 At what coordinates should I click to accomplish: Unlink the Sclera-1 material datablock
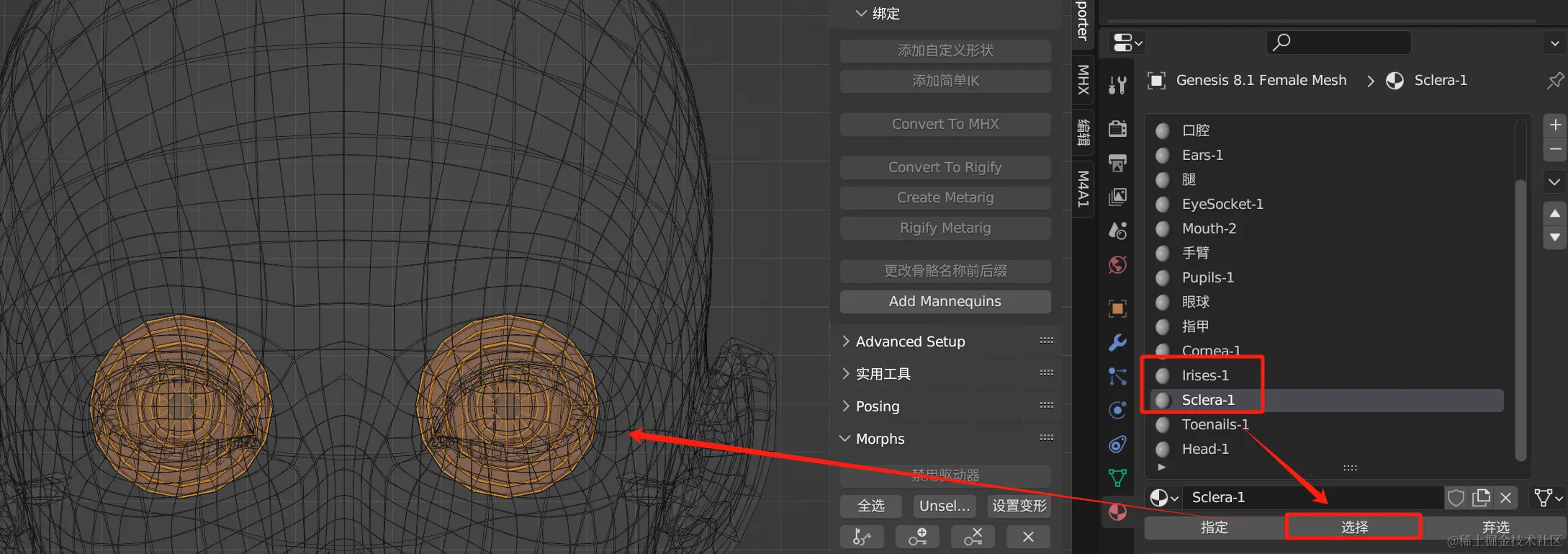tap(1505, 497)
